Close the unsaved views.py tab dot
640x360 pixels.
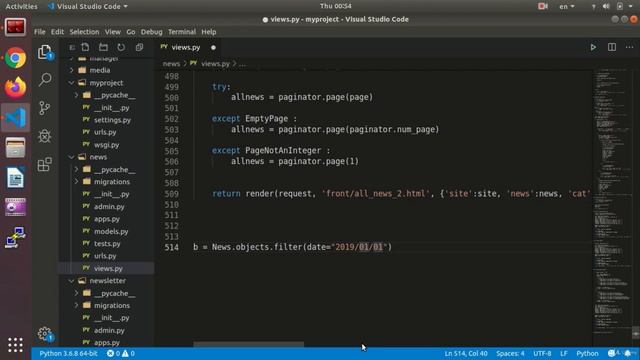point(213,47)
